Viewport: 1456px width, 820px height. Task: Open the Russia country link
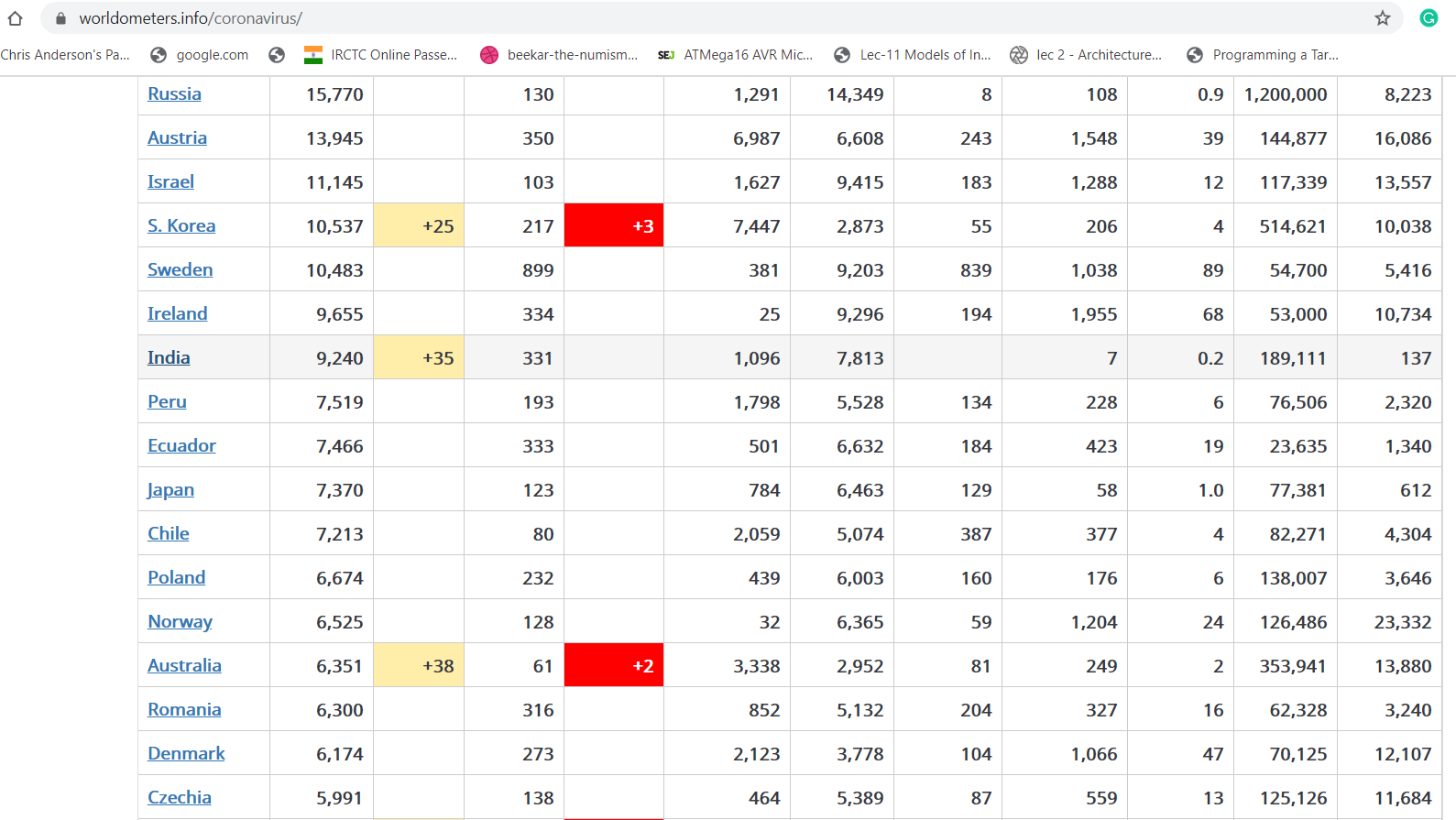[174, 93]
